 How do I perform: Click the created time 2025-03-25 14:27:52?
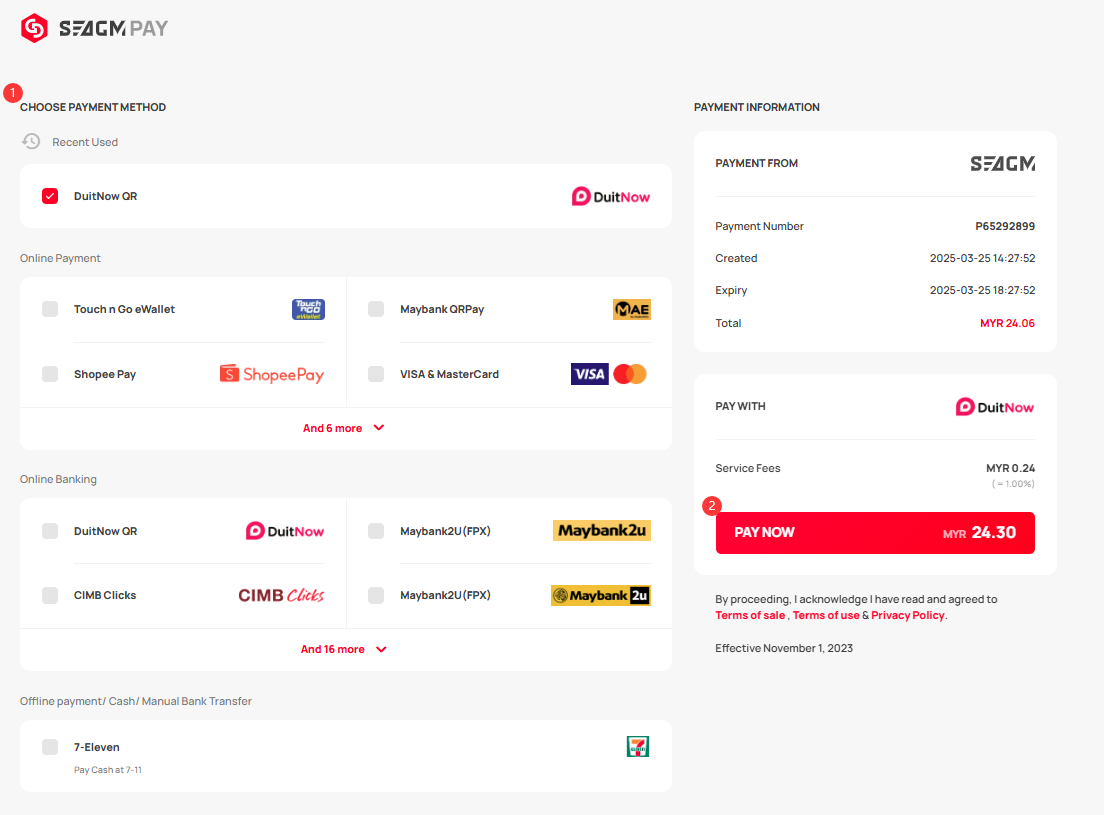click(x=982, y=258)
